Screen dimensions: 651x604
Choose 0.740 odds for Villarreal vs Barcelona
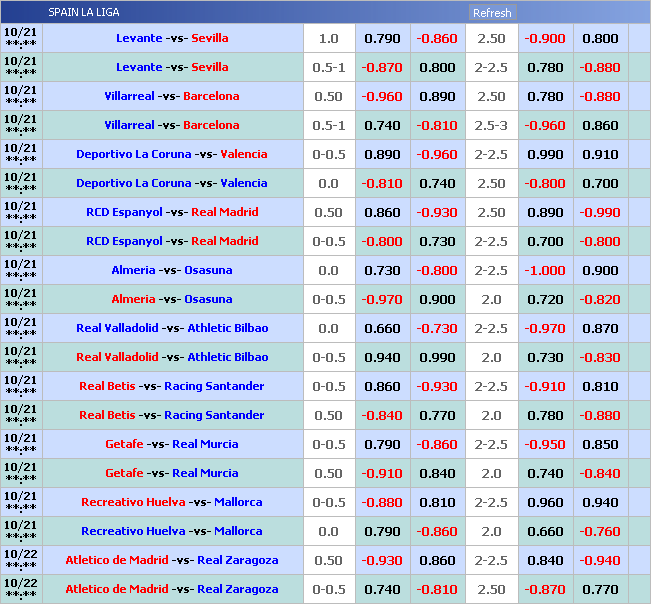coord(382,126)
